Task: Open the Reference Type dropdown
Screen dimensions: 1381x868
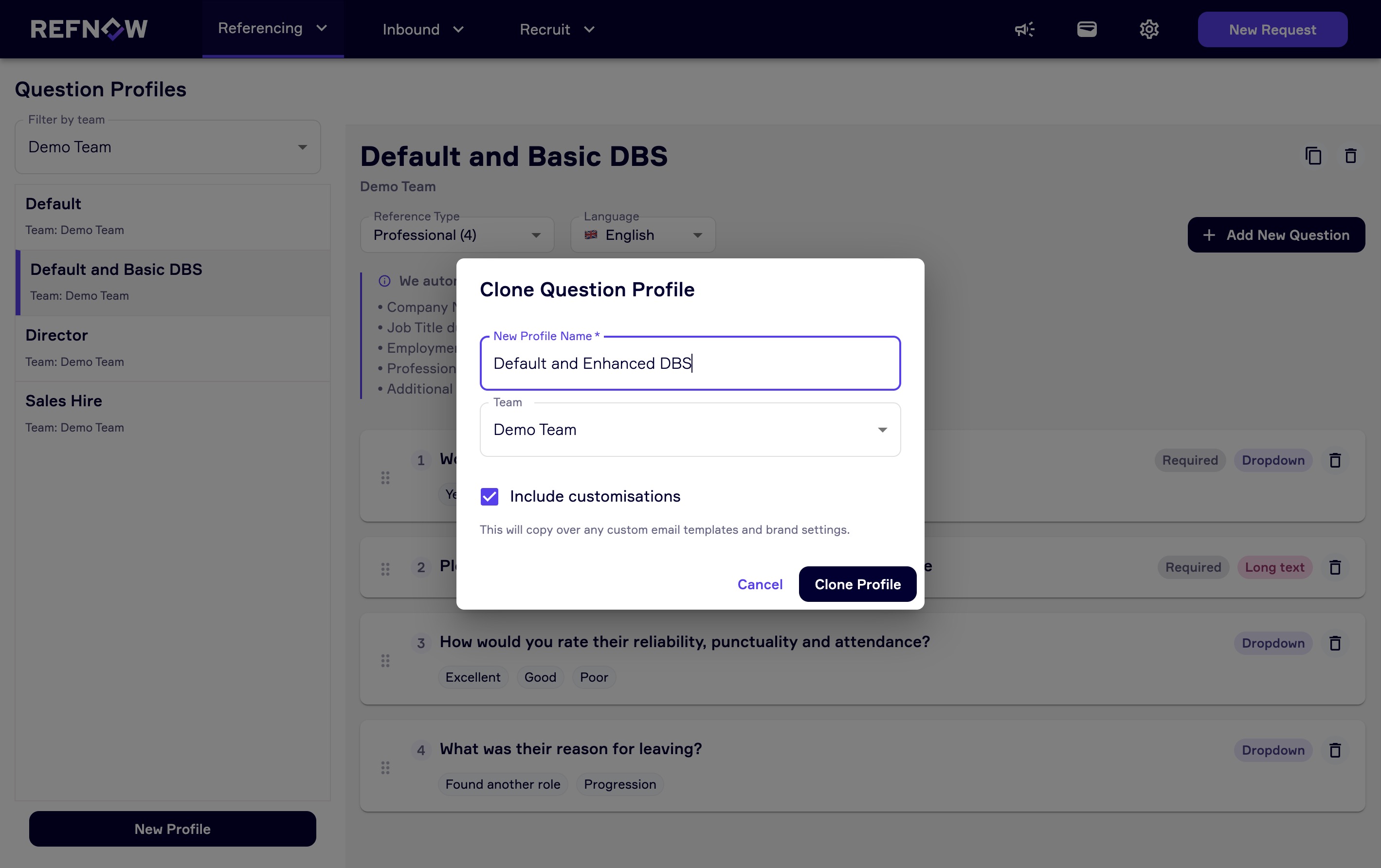Action: tap(456, 235)
